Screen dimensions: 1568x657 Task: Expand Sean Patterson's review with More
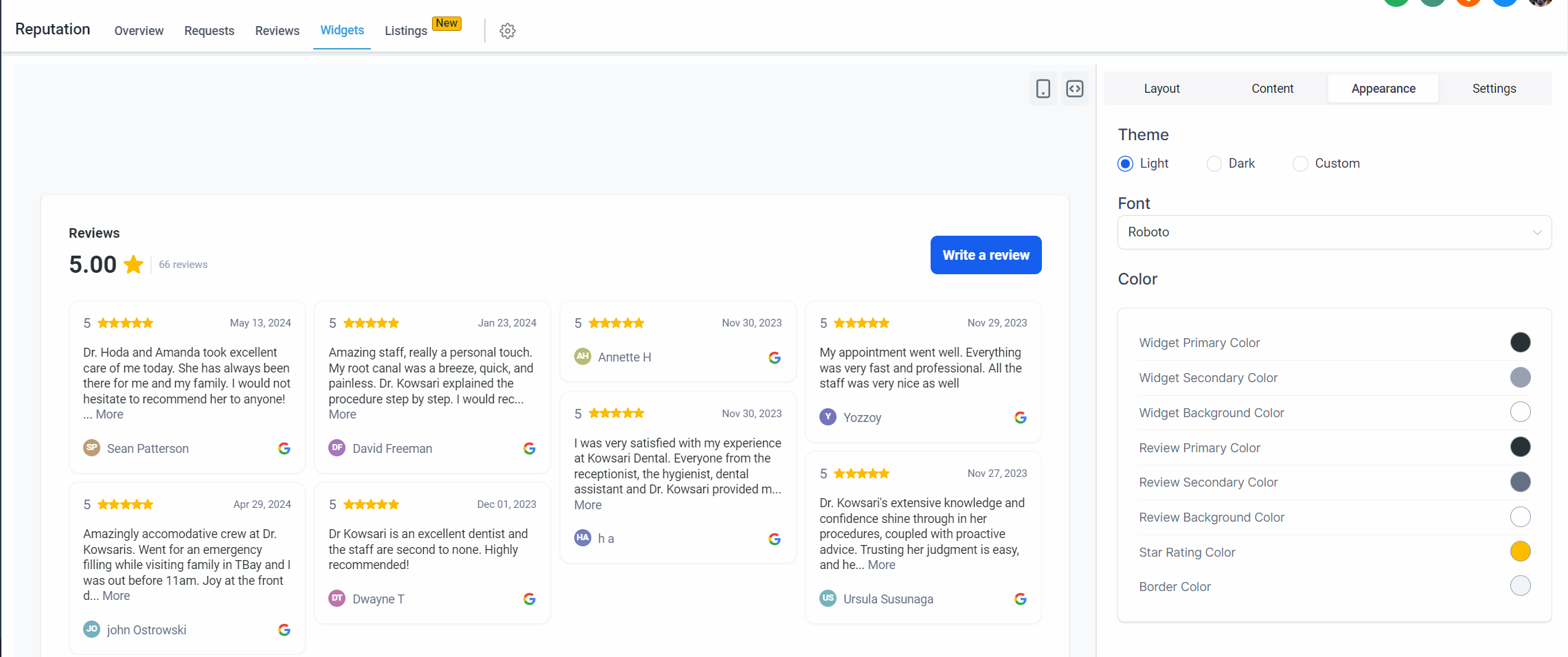[109, 414]
